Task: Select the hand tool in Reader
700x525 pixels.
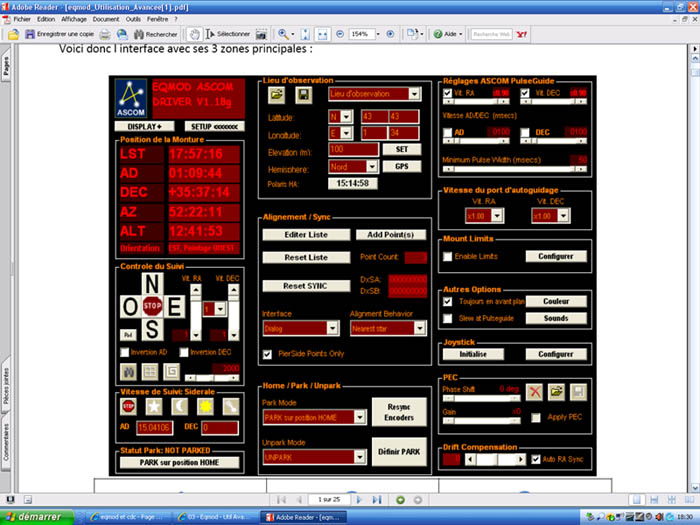Action: click(x=194, y=34)
